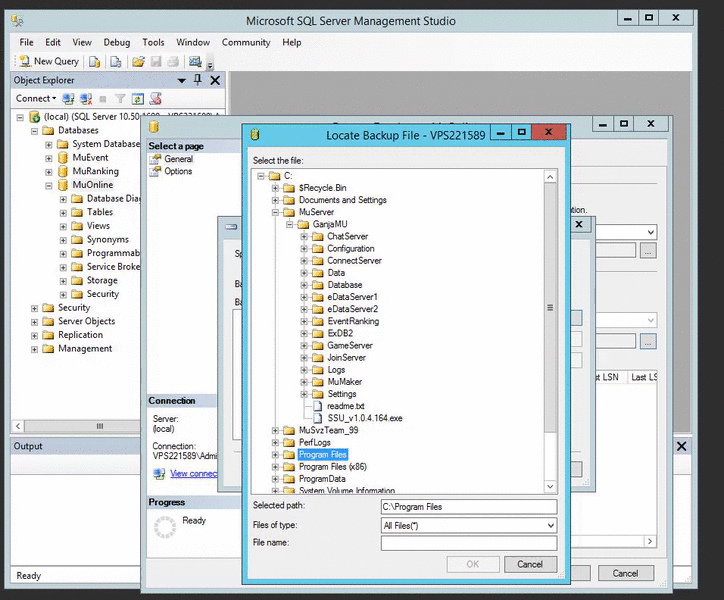
Task: Select the Database folder under GanjaMU
Action: coord(344,285)
